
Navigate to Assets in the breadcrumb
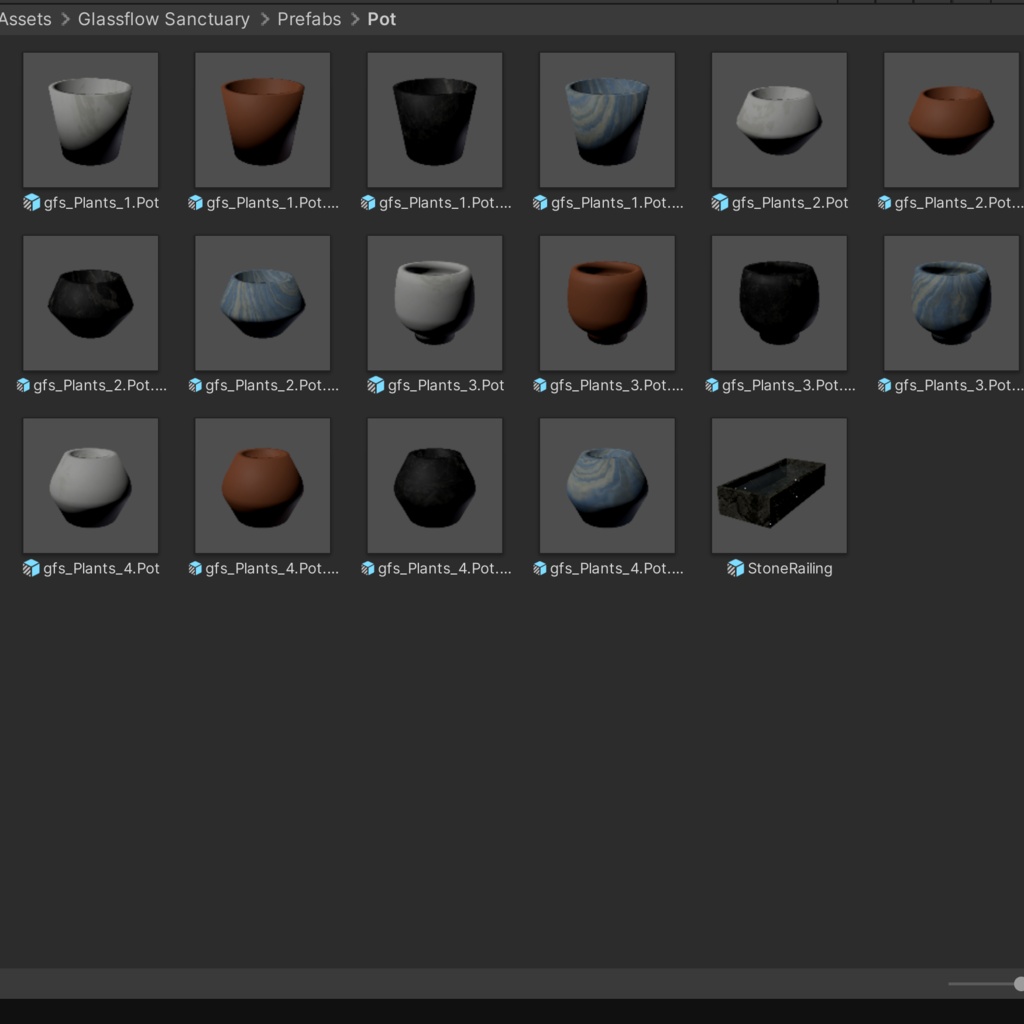(25, 19)
